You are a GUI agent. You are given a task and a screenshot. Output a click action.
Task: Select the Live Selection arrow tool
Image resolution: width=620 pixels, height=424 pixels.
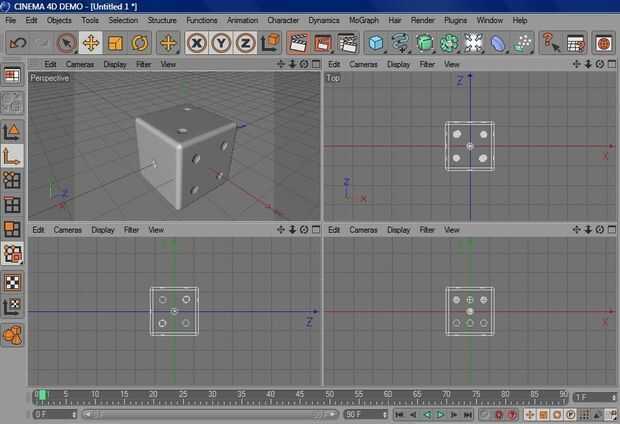(66, 43)
